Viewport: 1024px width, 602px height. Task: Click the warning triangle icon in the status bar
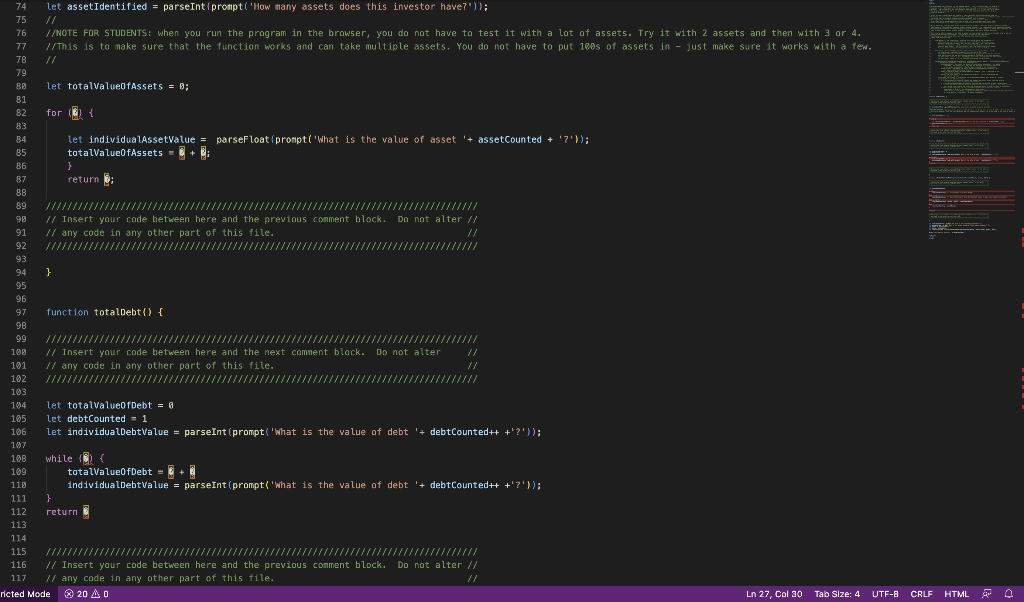click(x=94, y=593)
